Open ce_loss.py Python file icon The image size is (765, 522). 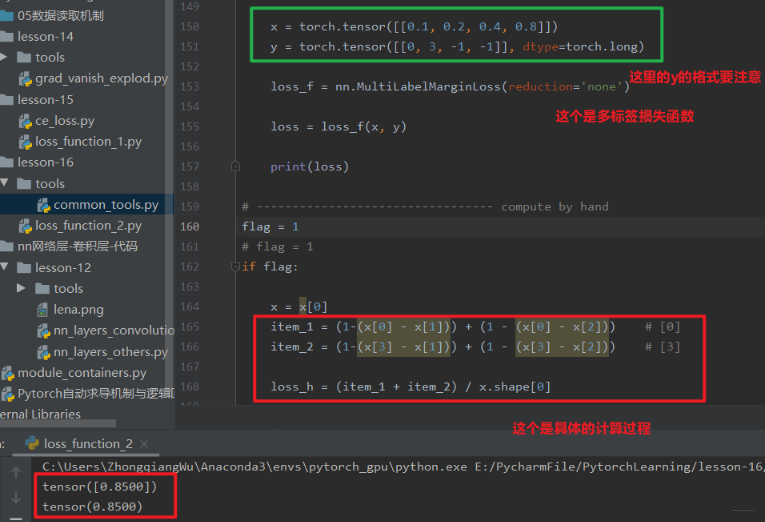click(x=25, y=121)
